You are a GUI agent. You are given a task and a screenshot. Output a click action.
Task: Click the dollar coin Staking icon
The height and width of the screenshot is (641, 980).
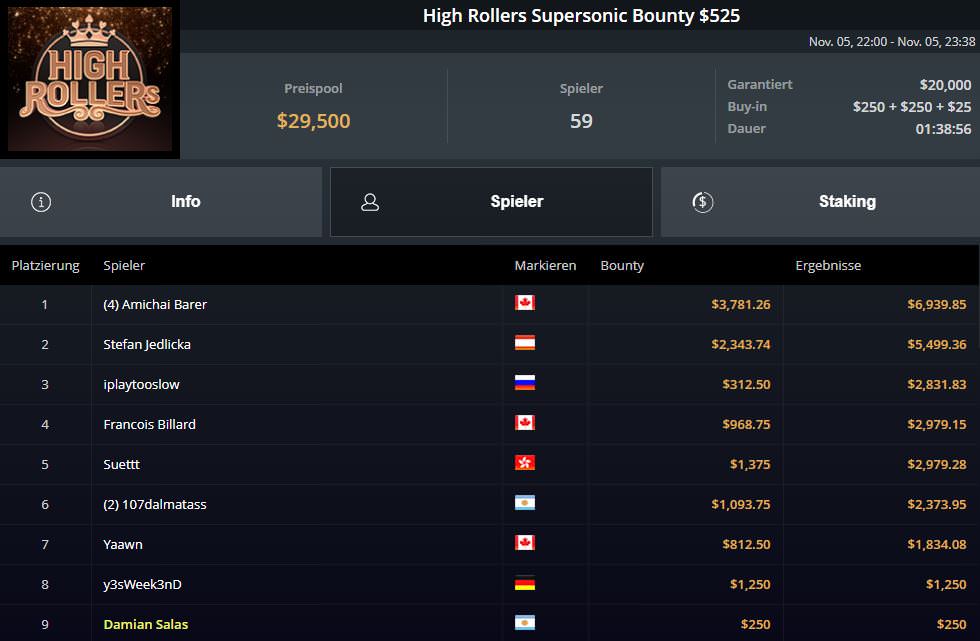pyautogui.click(x=702, y=202)
